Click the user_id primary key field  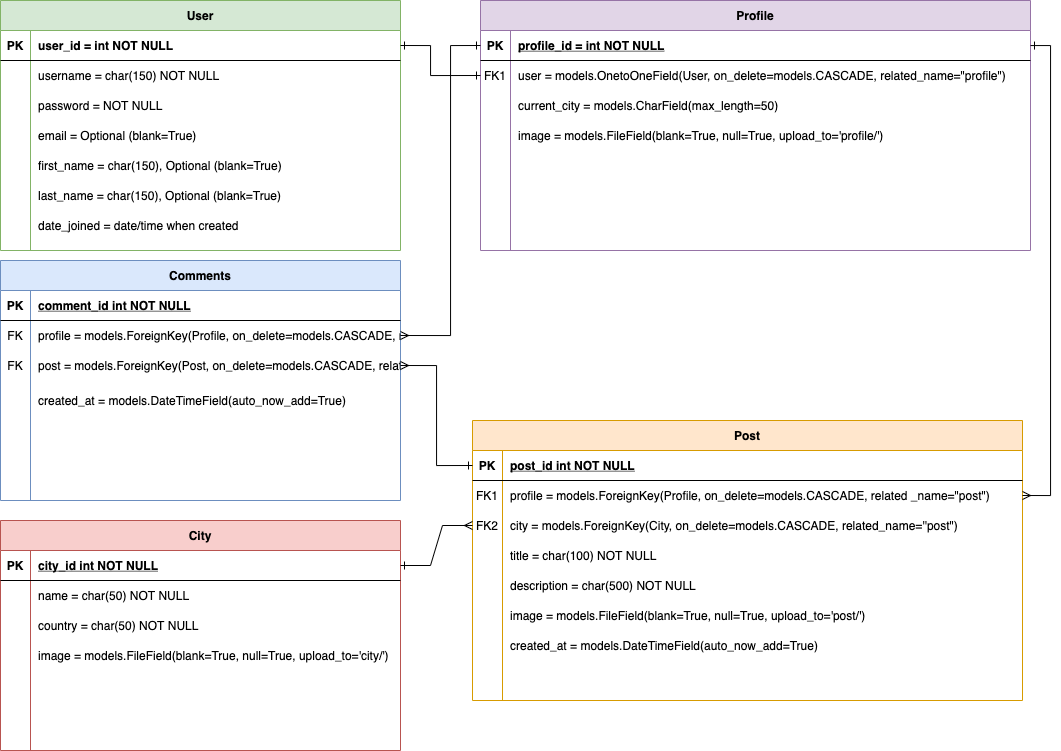click(105, 46)
